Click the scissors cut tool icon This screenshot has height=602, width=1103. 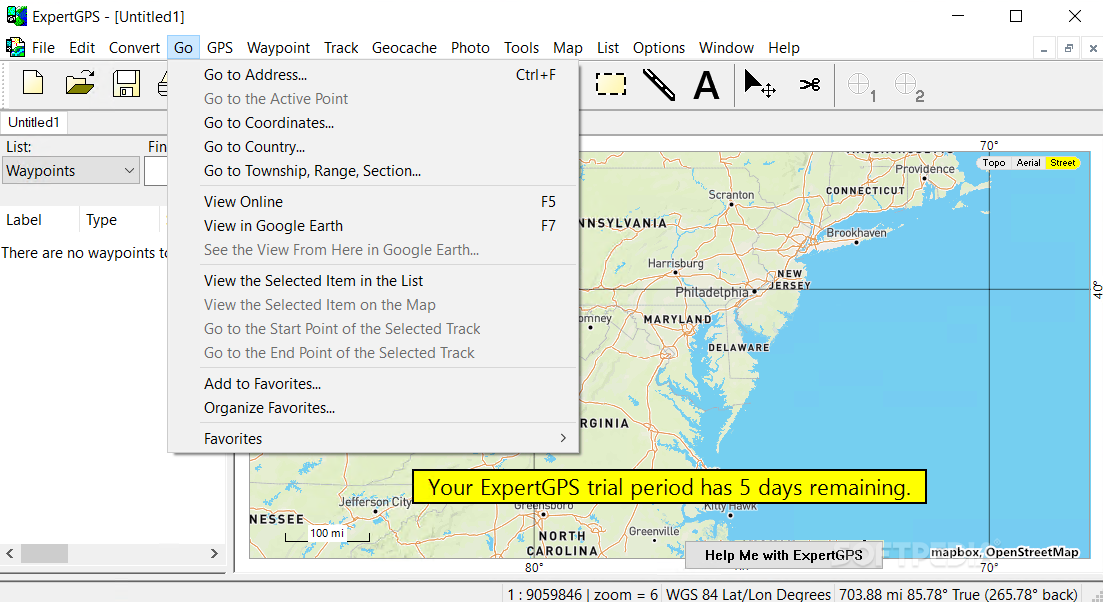pos(810,84)
